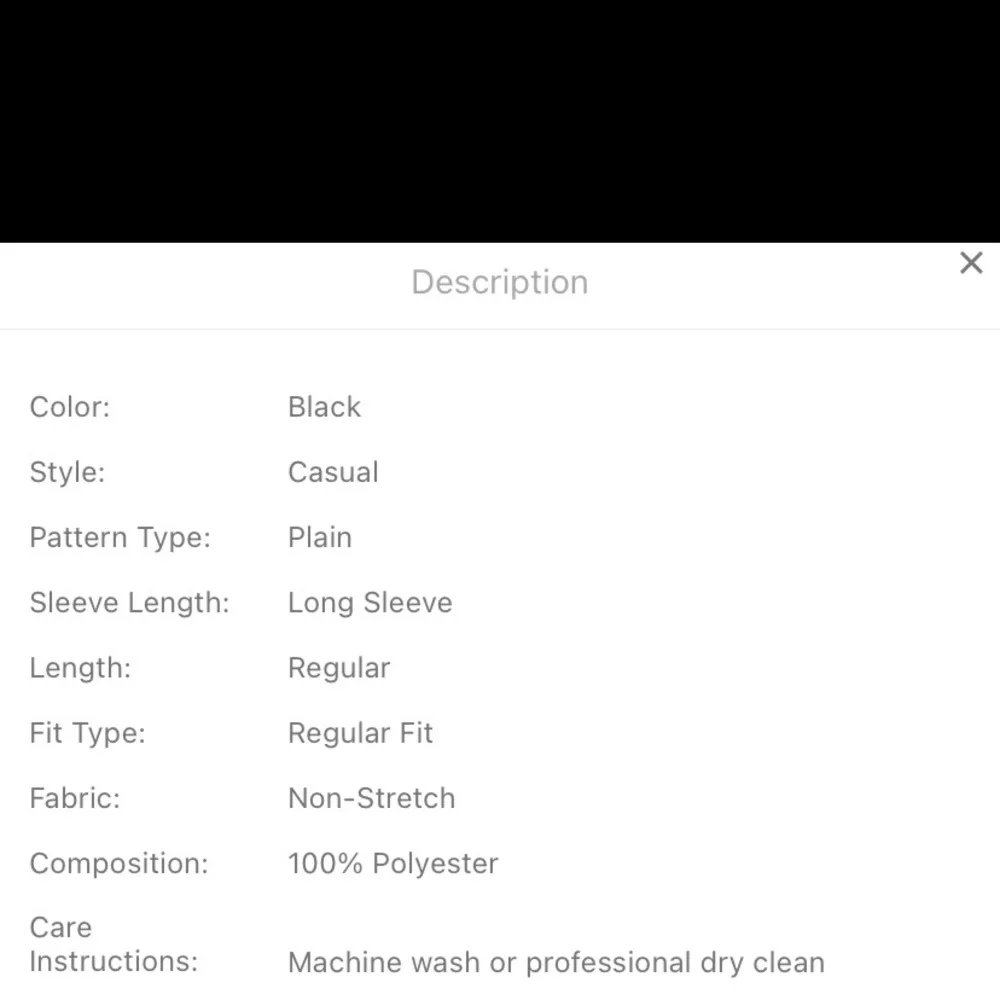The height and width of the screenshot is (1000, 1000).
Task: Click the Fit Type: label
Action: point(87,733)
